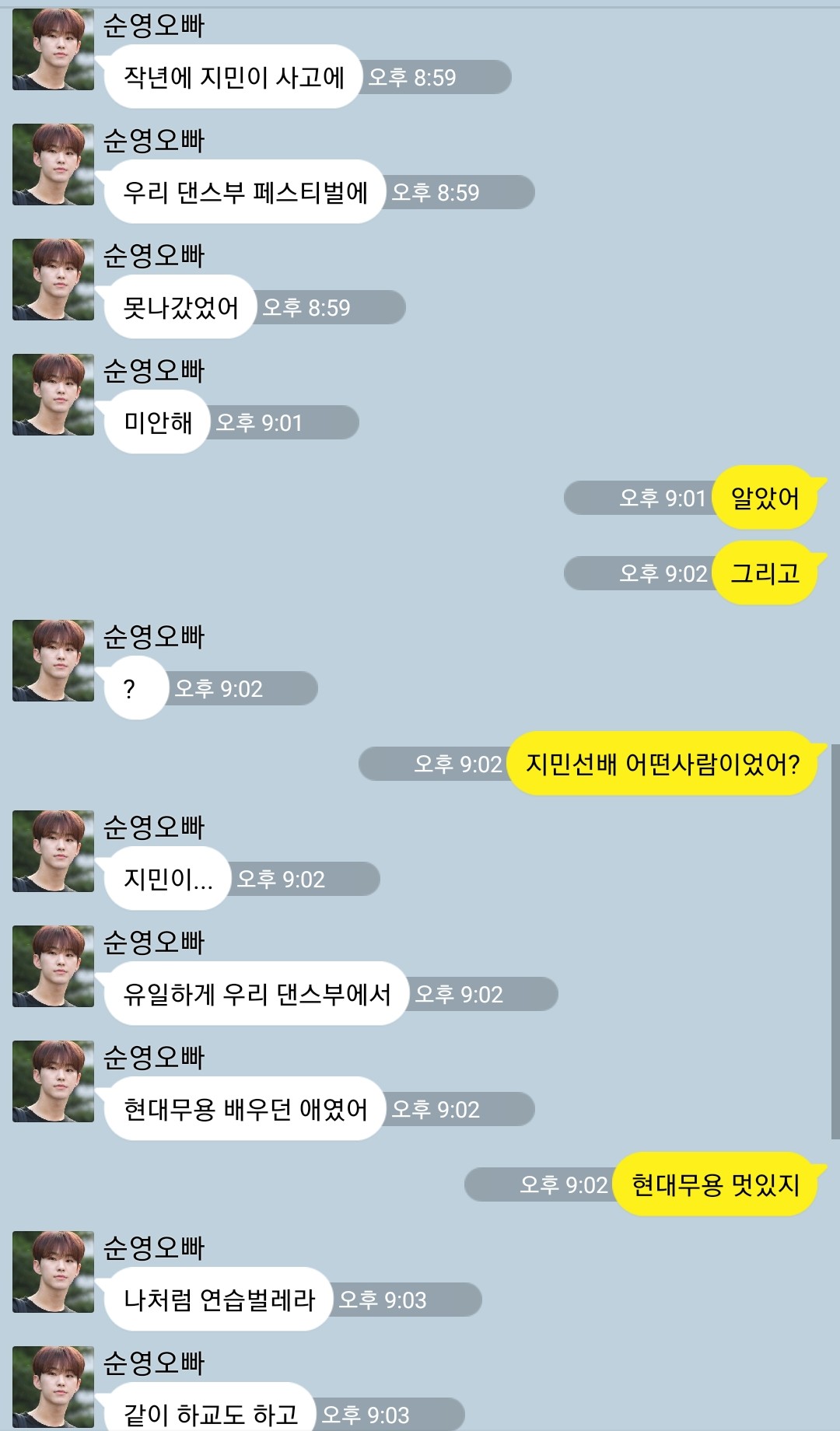This screenshot has width=840, height=1431.
Task: Tap avatar beside the '?' message
Action: point(53,660)
